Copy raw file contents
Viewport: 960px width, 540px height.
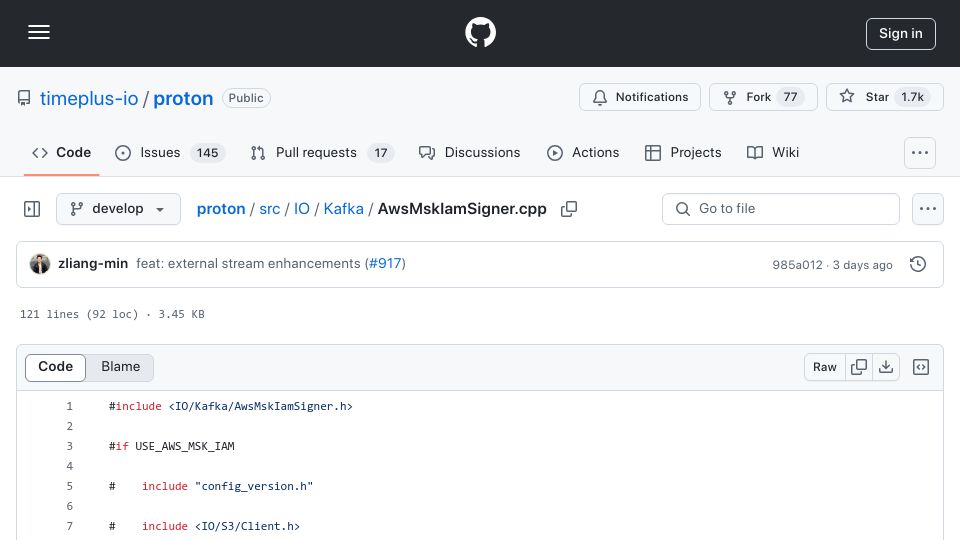coord(859,367)
